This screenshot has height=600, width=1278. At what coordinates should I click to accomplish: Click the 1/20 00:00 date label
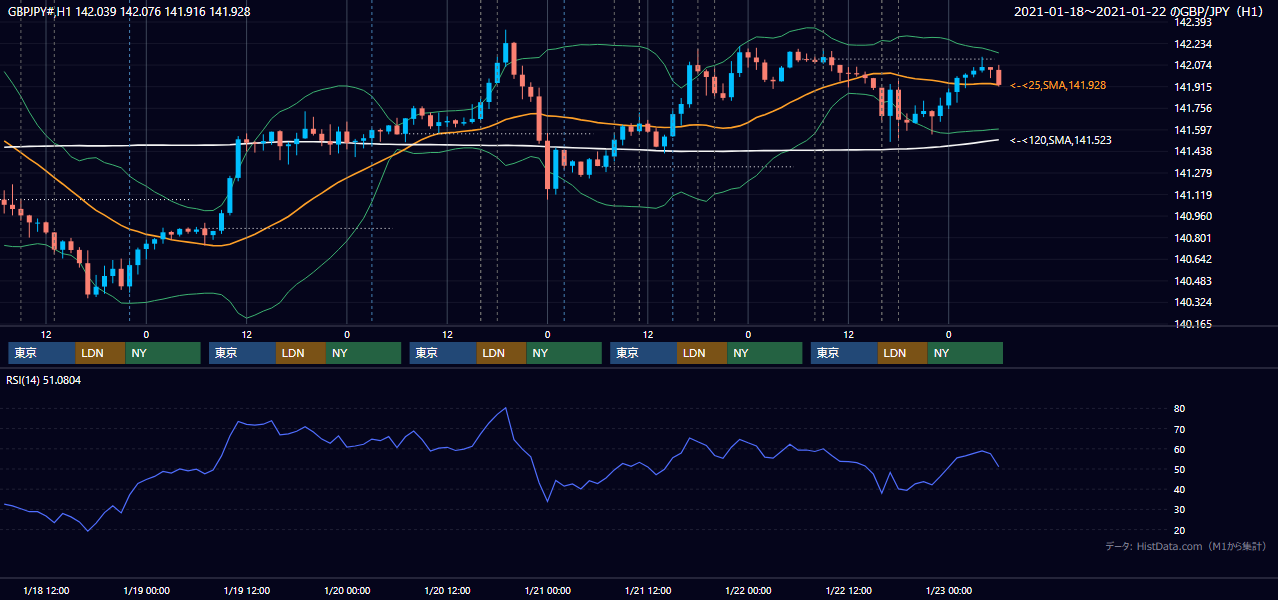pyautogui.click(x=347, y=590)
